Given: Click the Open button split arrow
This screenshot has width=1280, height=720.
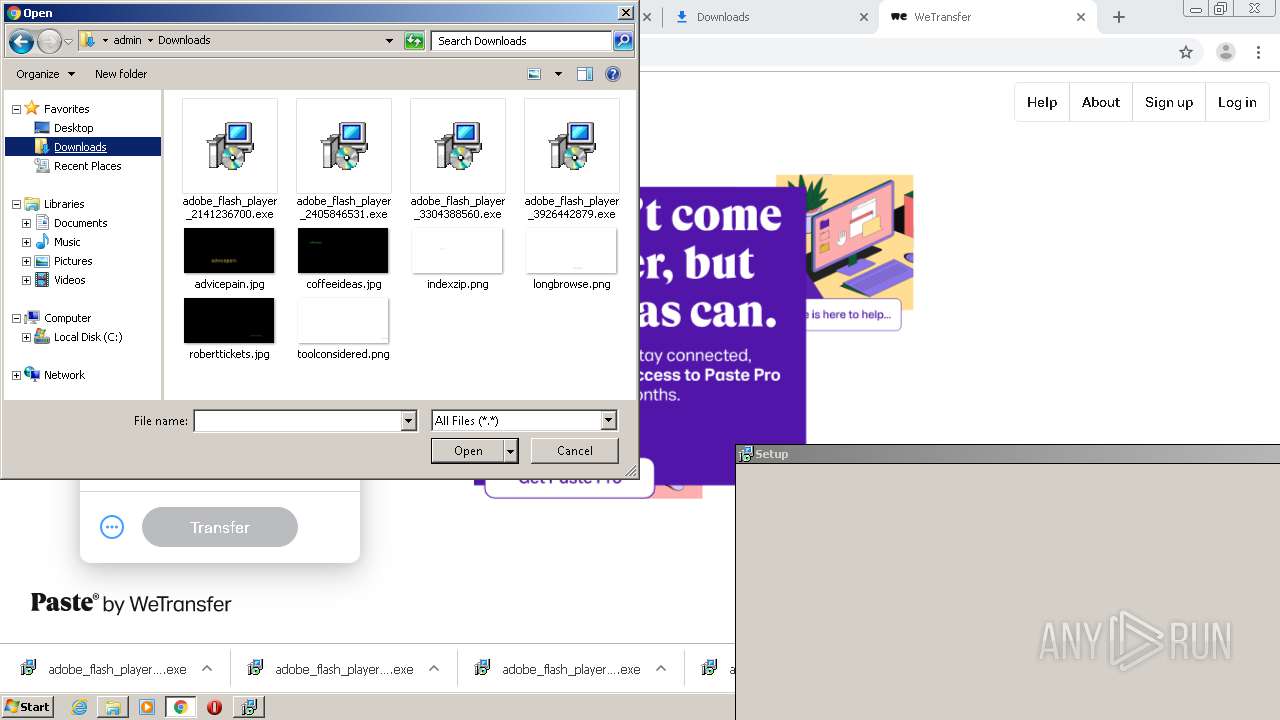Looking at the screenshot, I should click(x=511, y=451).
